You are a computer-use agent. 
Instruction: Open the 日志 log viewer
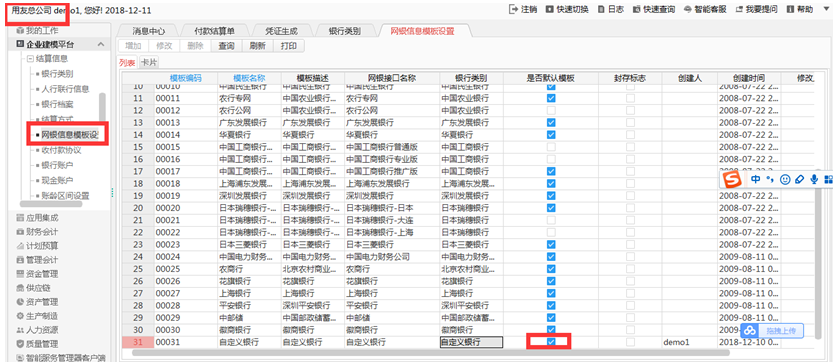pos(610,9)
